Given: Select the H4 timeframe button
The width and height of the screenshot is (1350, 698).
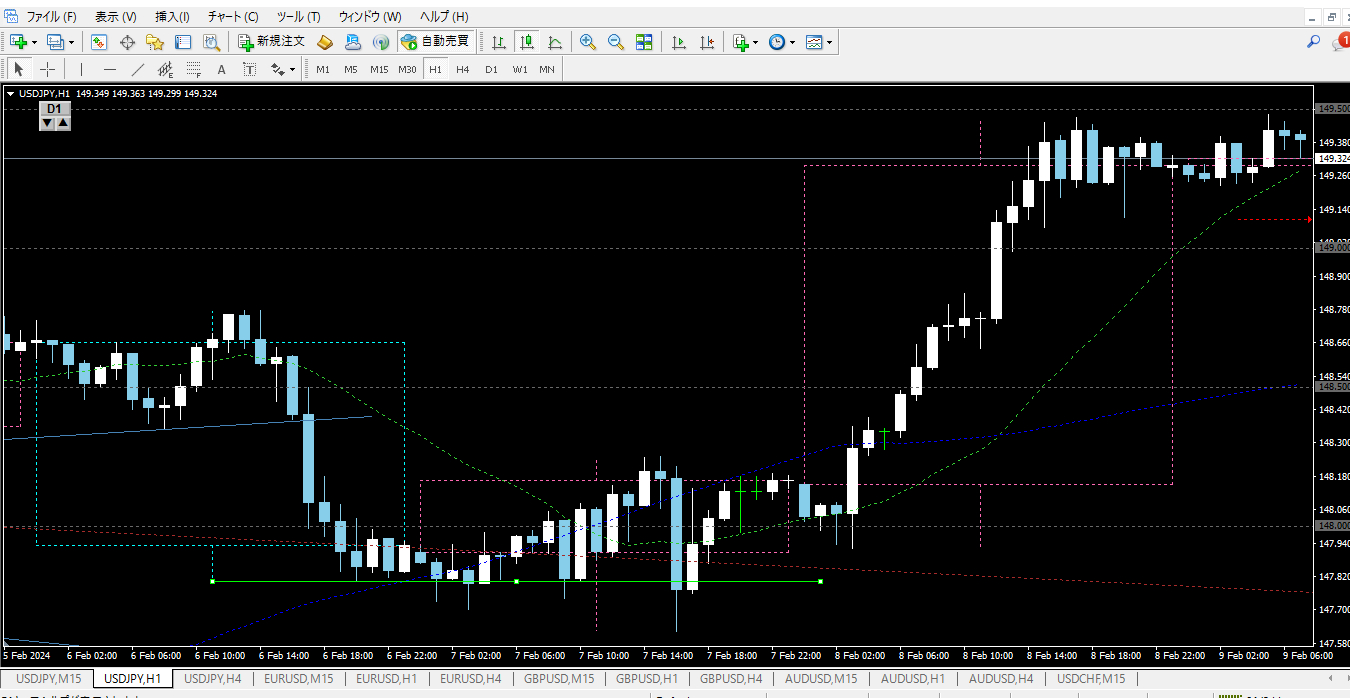Looking at the screenshot, I should tap(463, 69).
